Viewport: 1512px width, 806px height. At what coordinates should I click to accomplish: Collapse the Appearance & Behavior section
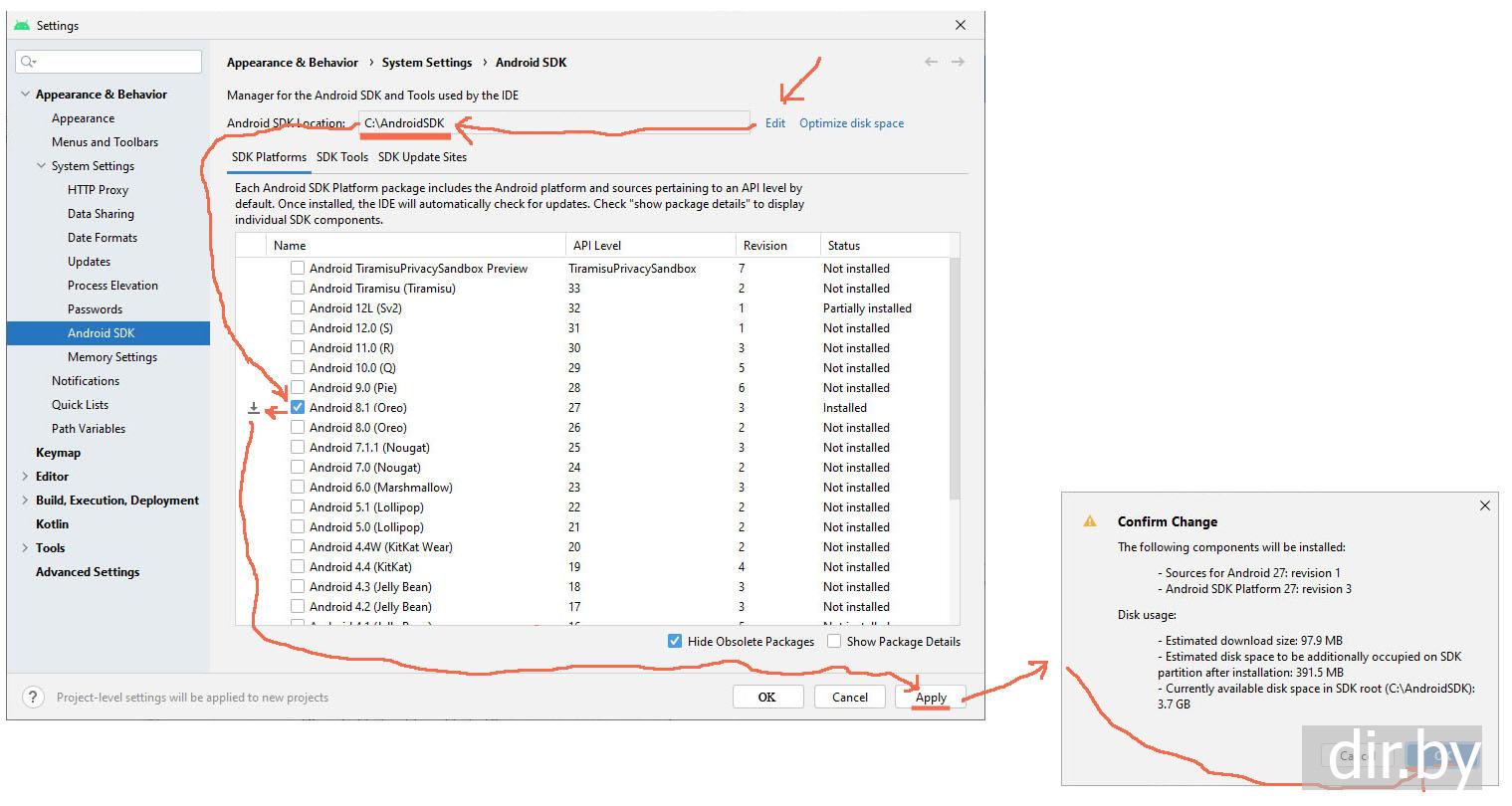pos(25,95)
